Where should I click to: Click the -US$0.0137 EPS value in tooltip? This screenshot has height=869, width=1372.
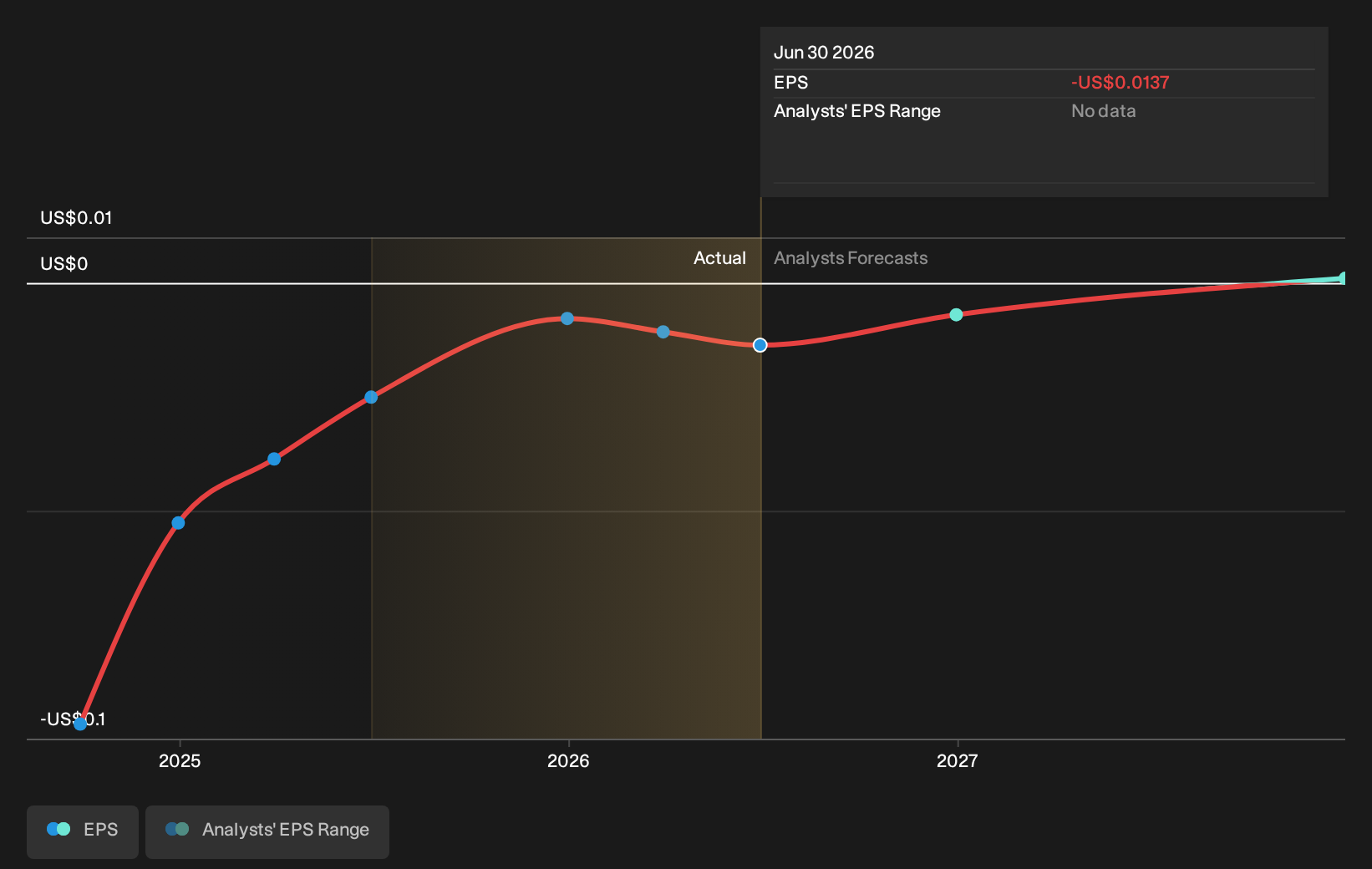click(1120, 83)
